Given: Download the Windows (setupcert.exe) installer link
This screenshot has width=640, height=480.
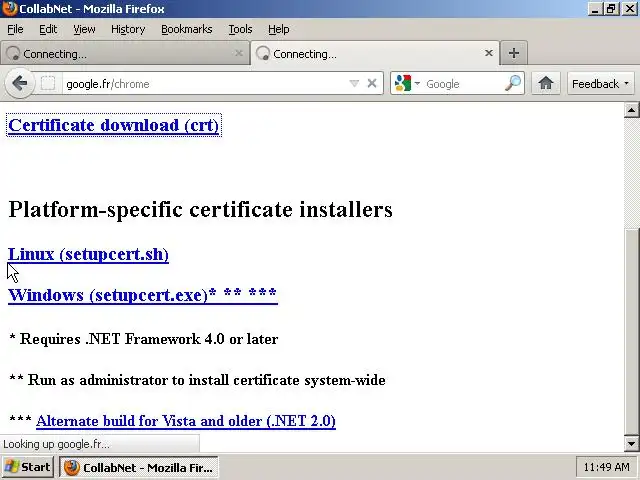Looking at the screenshot, I should point(143,295).
